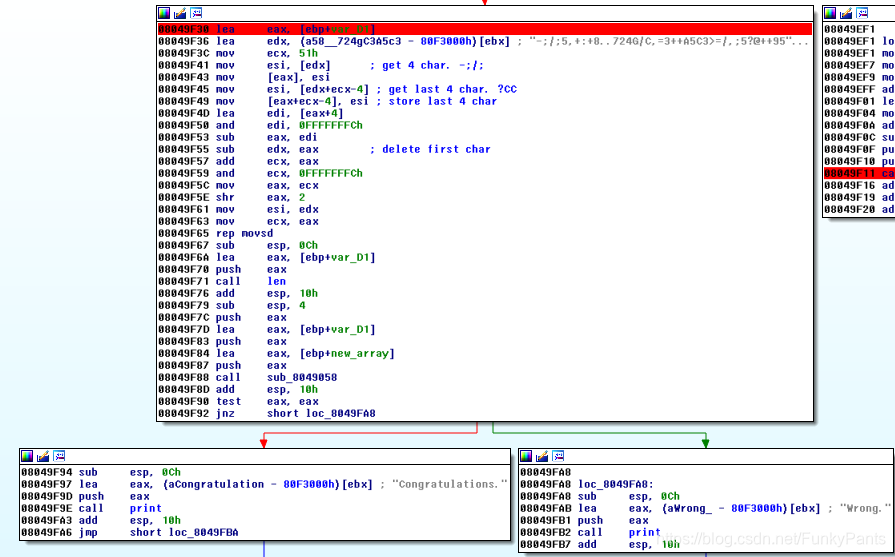Click edit icon in block 08049EF1

pos(846,13)
